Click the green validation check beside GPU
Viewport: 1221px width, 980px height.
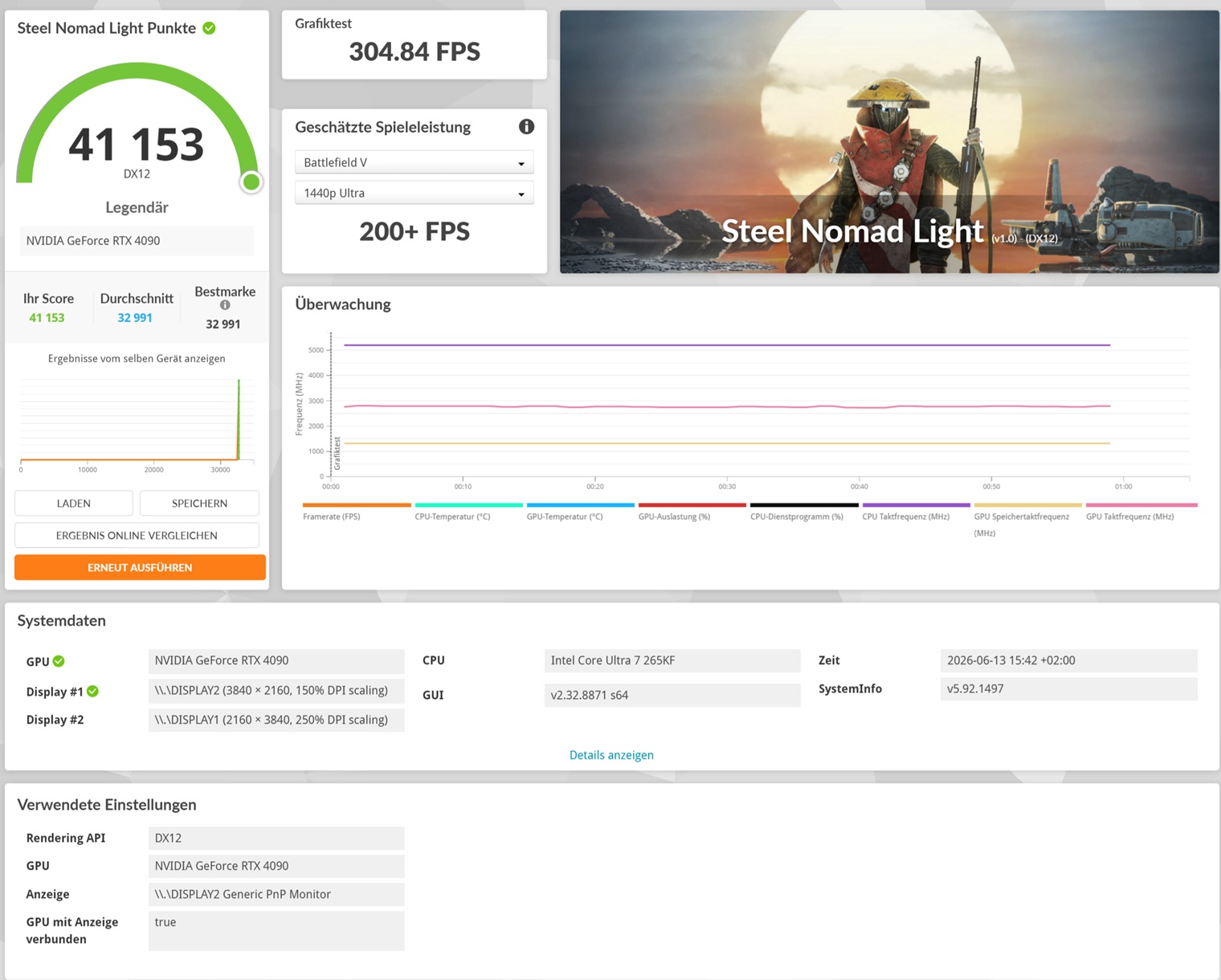pos(59,661)
